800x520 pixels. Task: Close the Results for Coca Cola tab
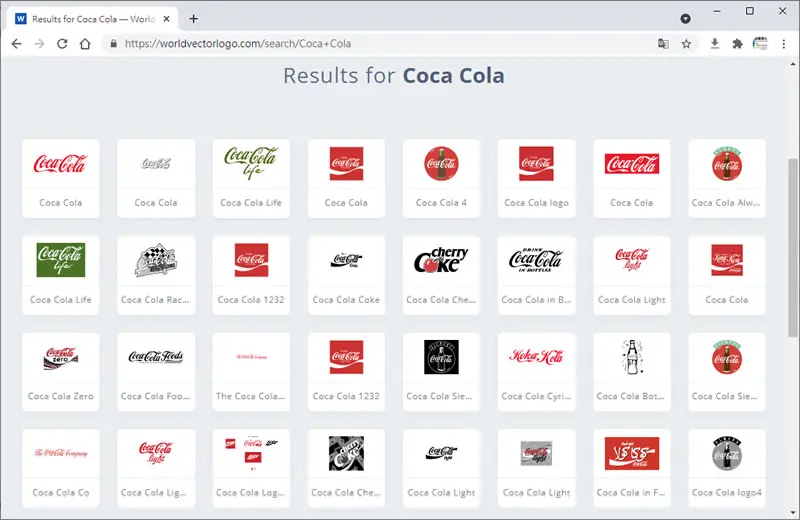coord(166,19)
